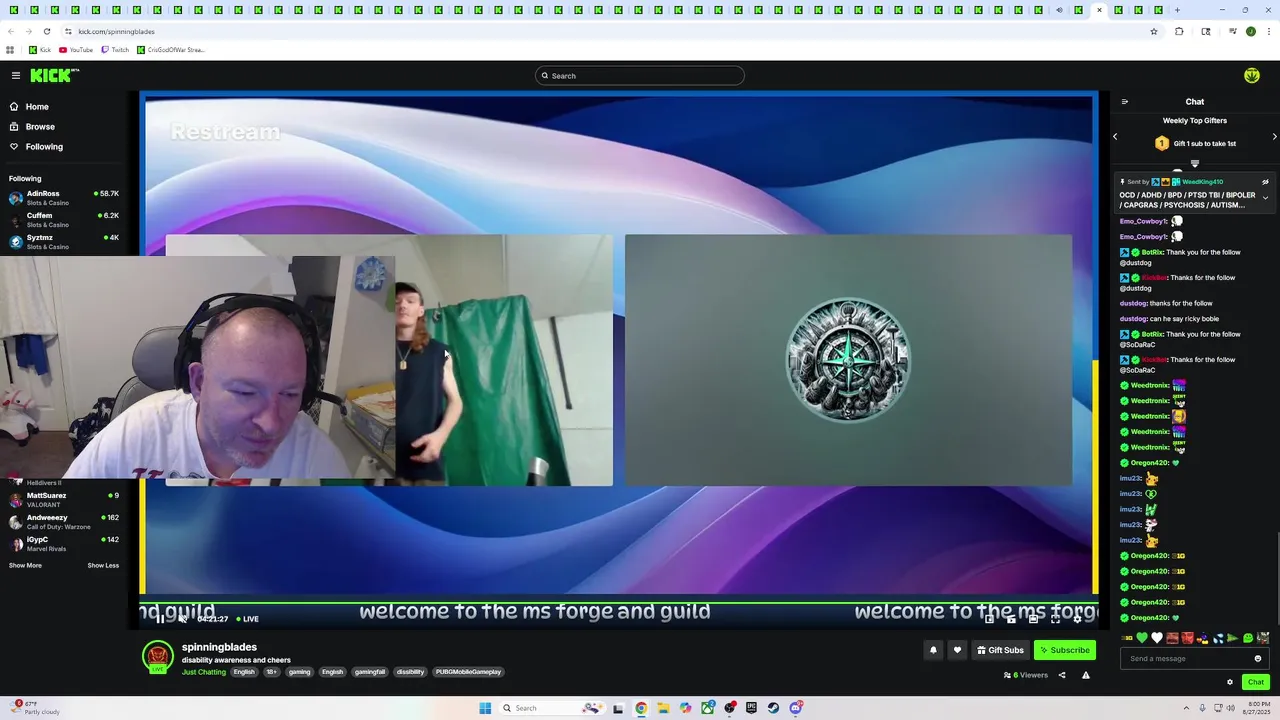Screen dimensions: 1280x720
Task: Toggle stream notifications bell
Action: point(933,650)
